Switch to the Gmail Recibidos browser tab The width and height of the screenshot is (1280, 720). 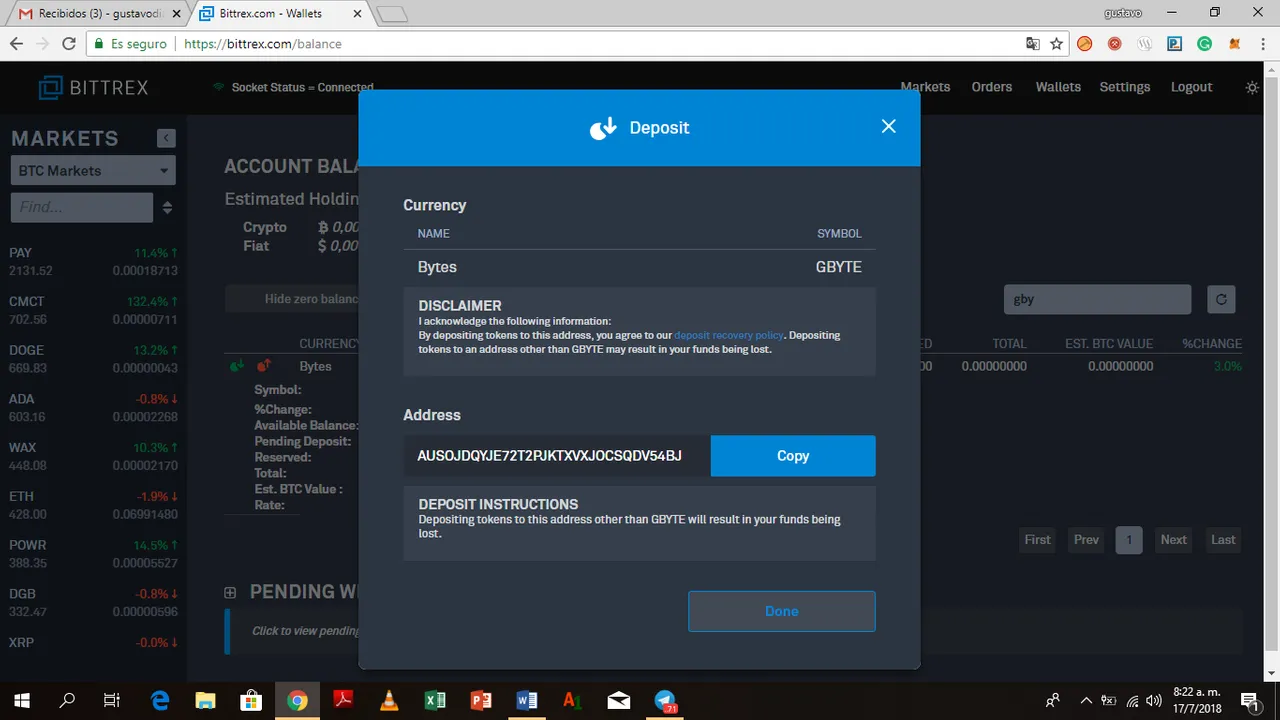pos(96,14)
